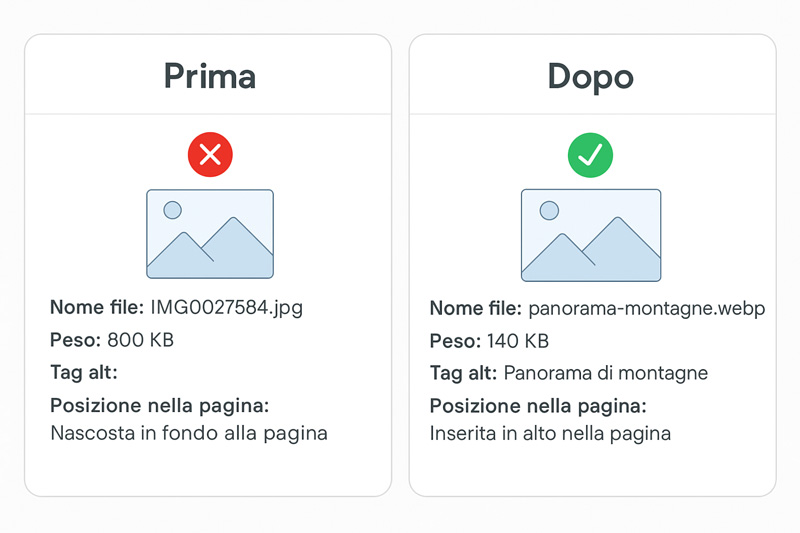Viewport: 800px width, 533px height.
Task: Select the image placeholder in Dopo card
Action: [x=591, y=235]
